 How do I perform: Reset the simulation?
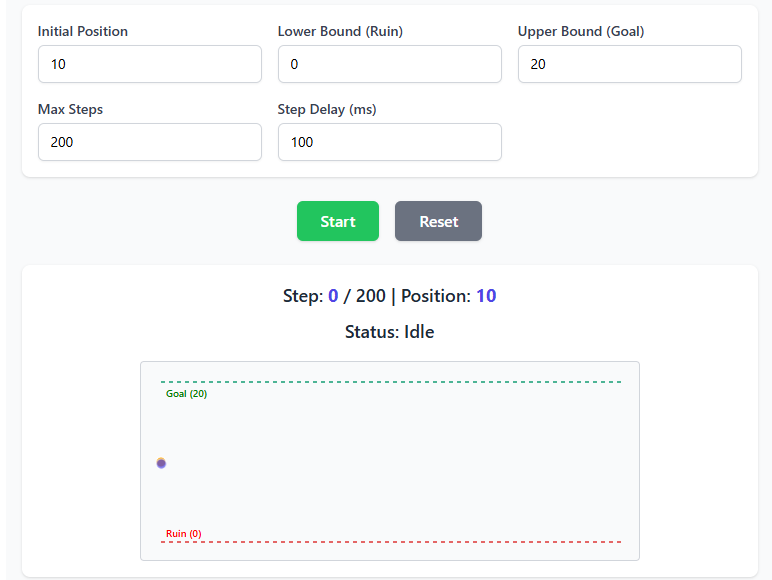point(438,221)
